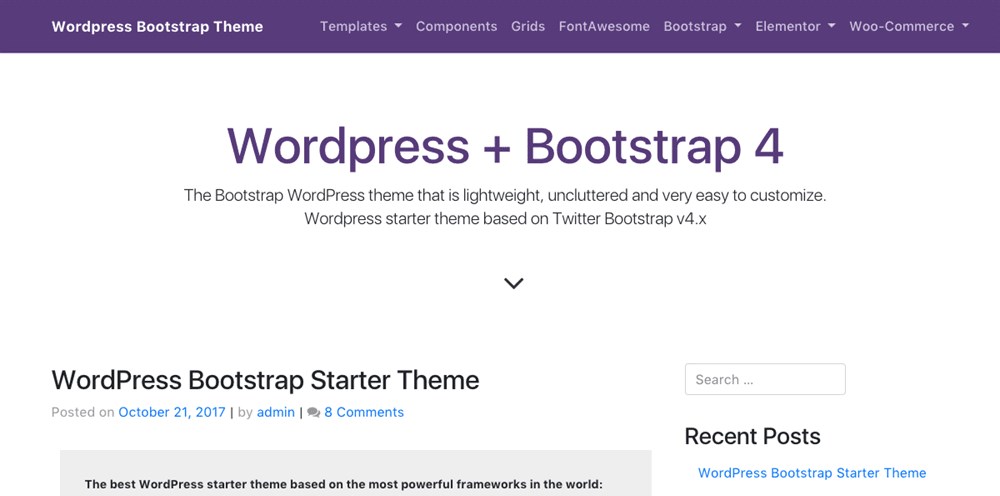Go to the Components page

click(x=457, y=26)
